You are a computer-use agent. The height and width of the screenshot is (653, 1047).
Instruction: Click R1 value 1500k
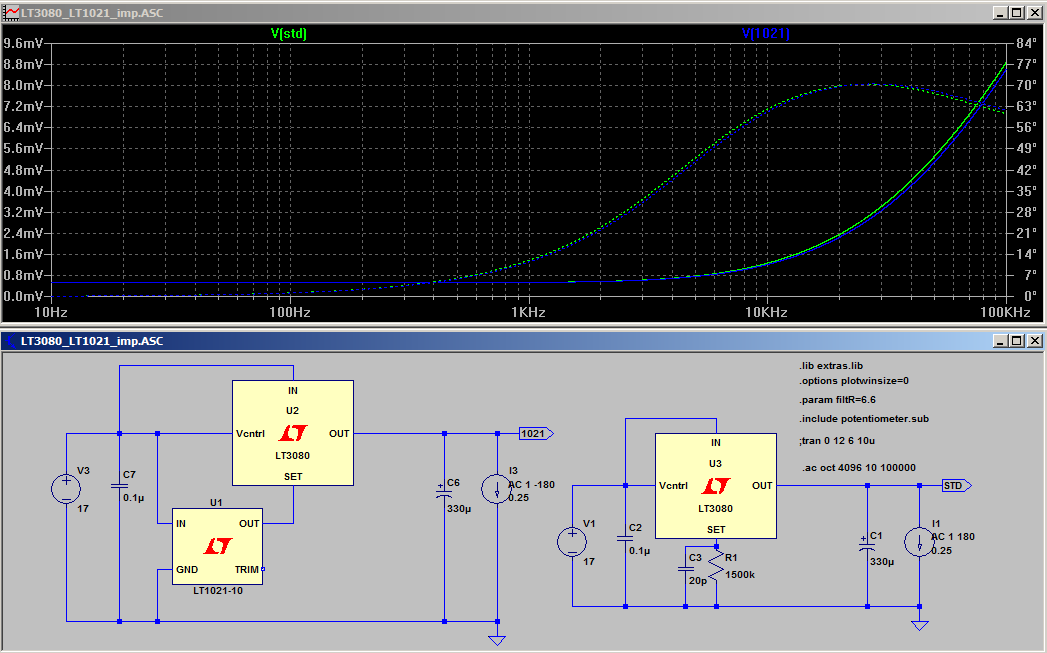[740, 574]
